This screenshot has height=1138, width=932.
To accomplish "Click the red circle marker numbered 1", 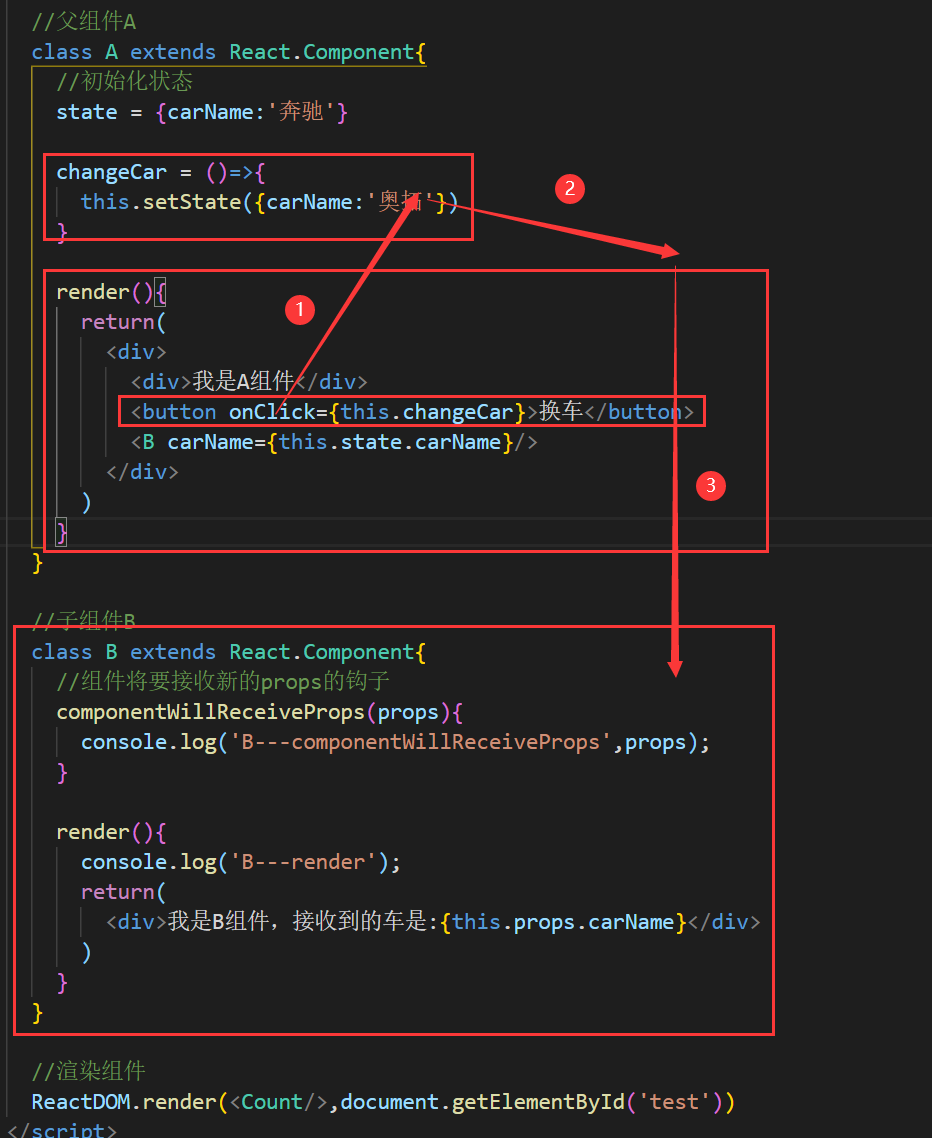I will click(x=300, y=310).
